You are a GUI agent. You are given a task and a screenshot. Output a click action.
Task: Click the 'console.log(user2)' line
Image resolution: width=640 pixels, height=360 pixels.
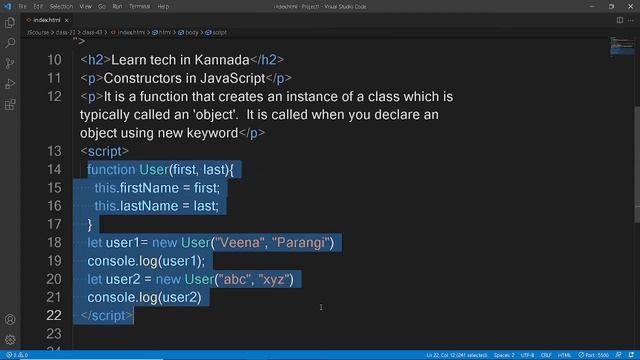(x=144, y=297)
